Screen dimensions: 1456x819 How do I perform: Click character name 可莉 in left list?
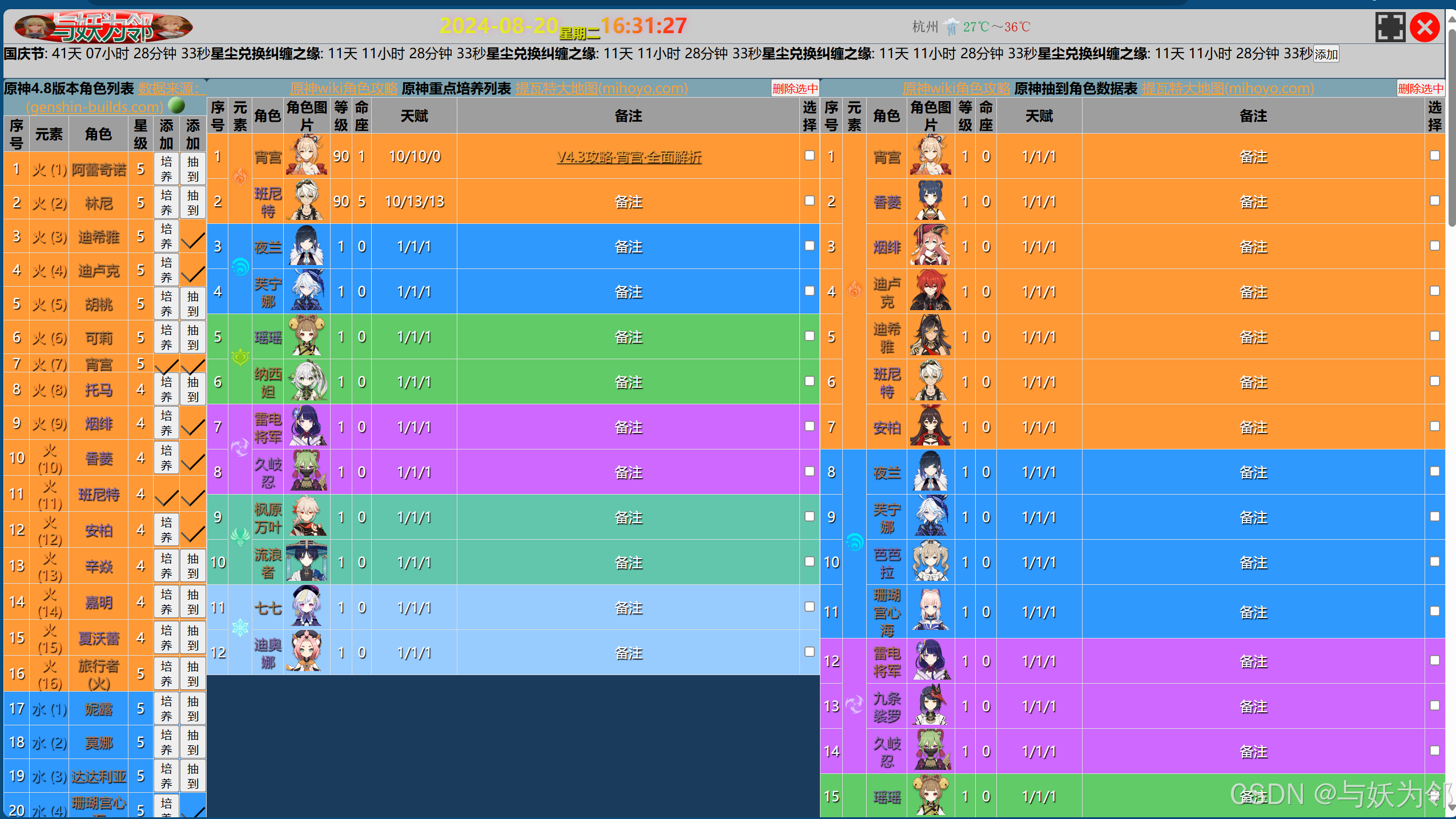[99, 338]
